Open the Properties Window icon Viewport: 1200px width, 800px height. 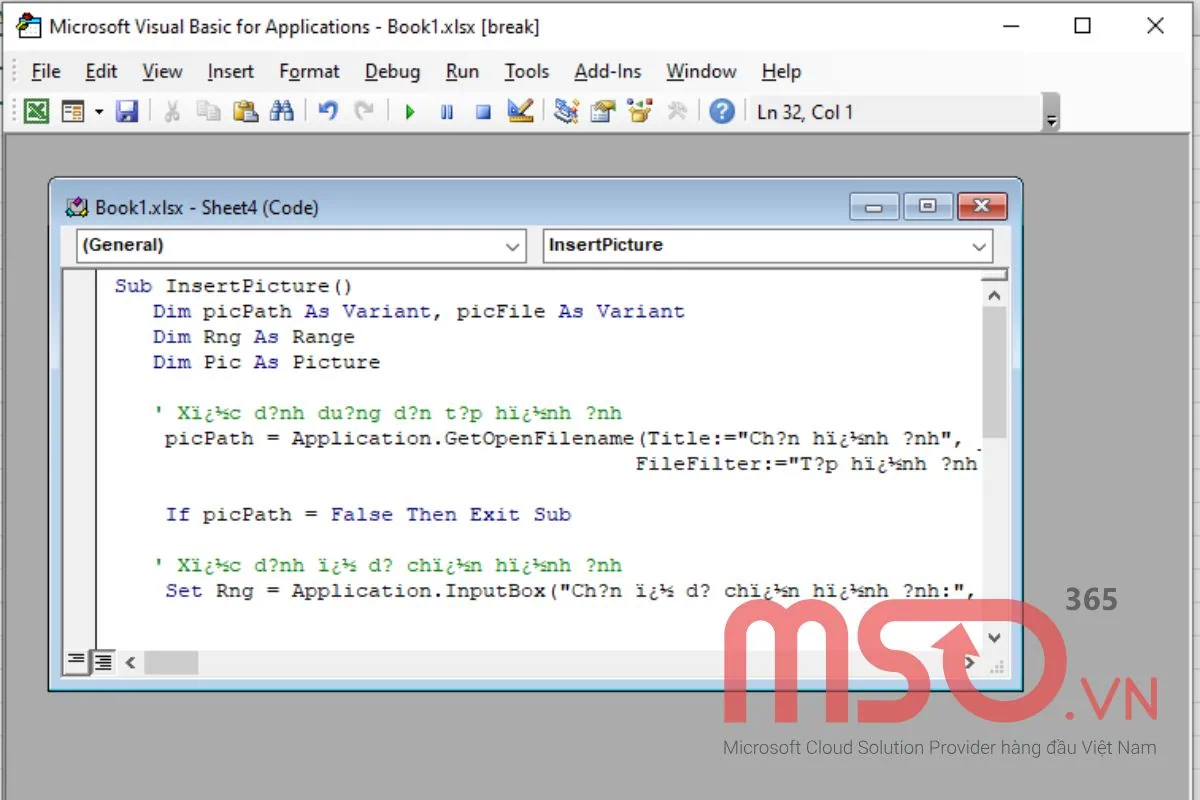tap(602, 111)
